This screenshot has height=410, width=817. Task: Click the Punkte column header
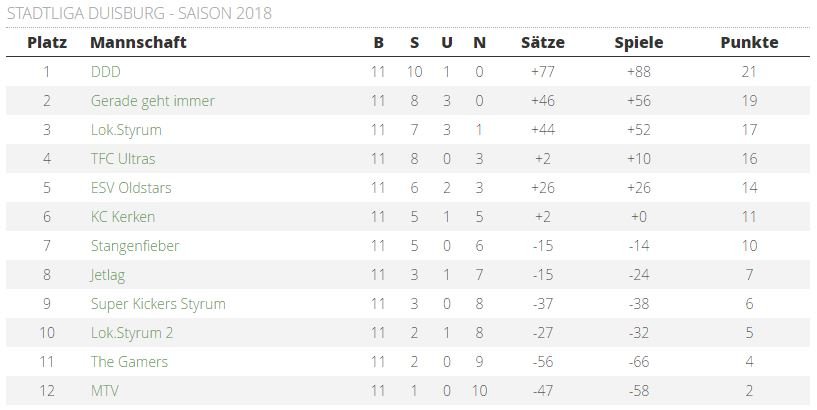[749, 42]
